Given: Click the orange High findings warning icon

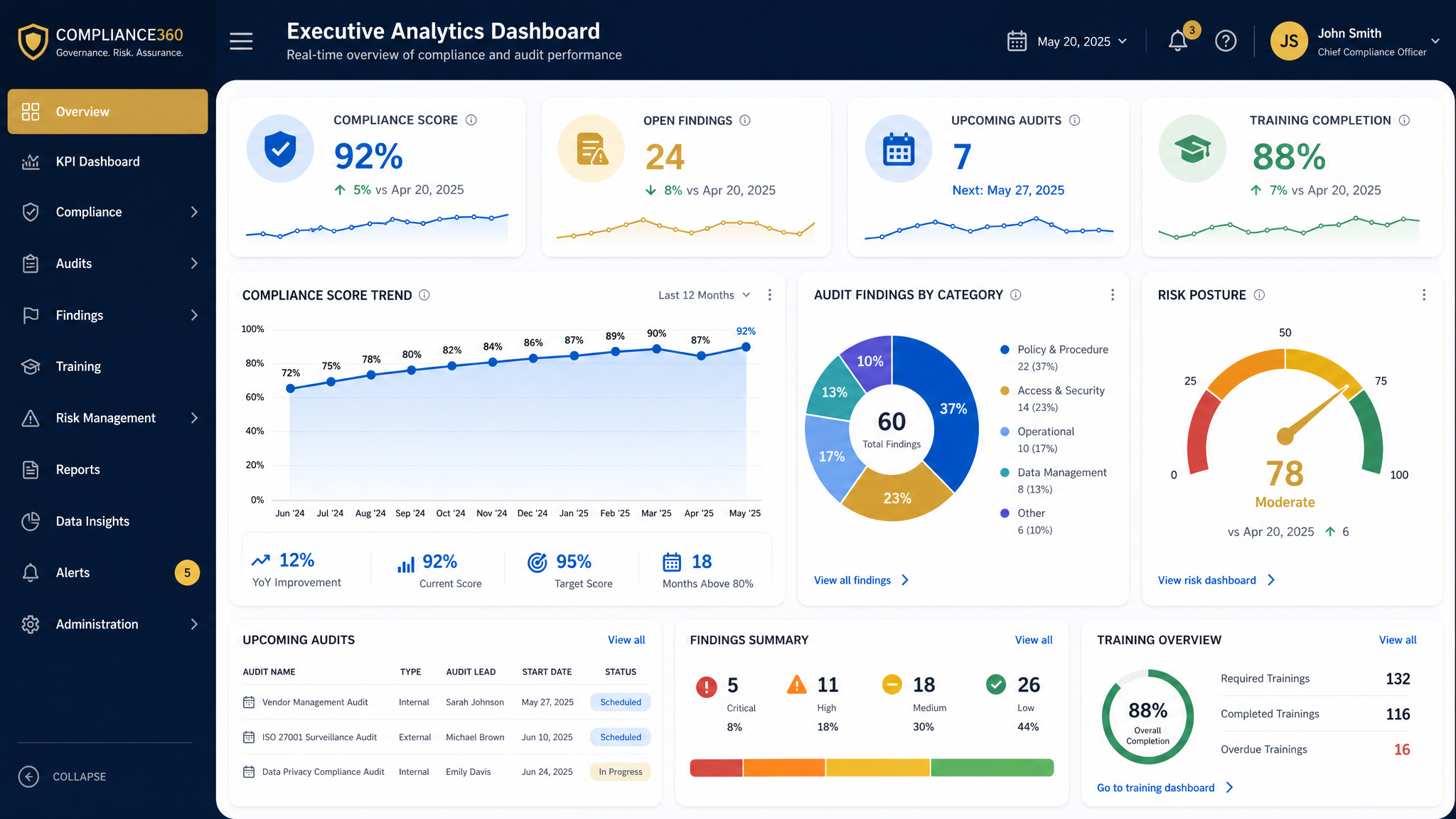Looking at the screenshot, I should click(x=797, y=685).
